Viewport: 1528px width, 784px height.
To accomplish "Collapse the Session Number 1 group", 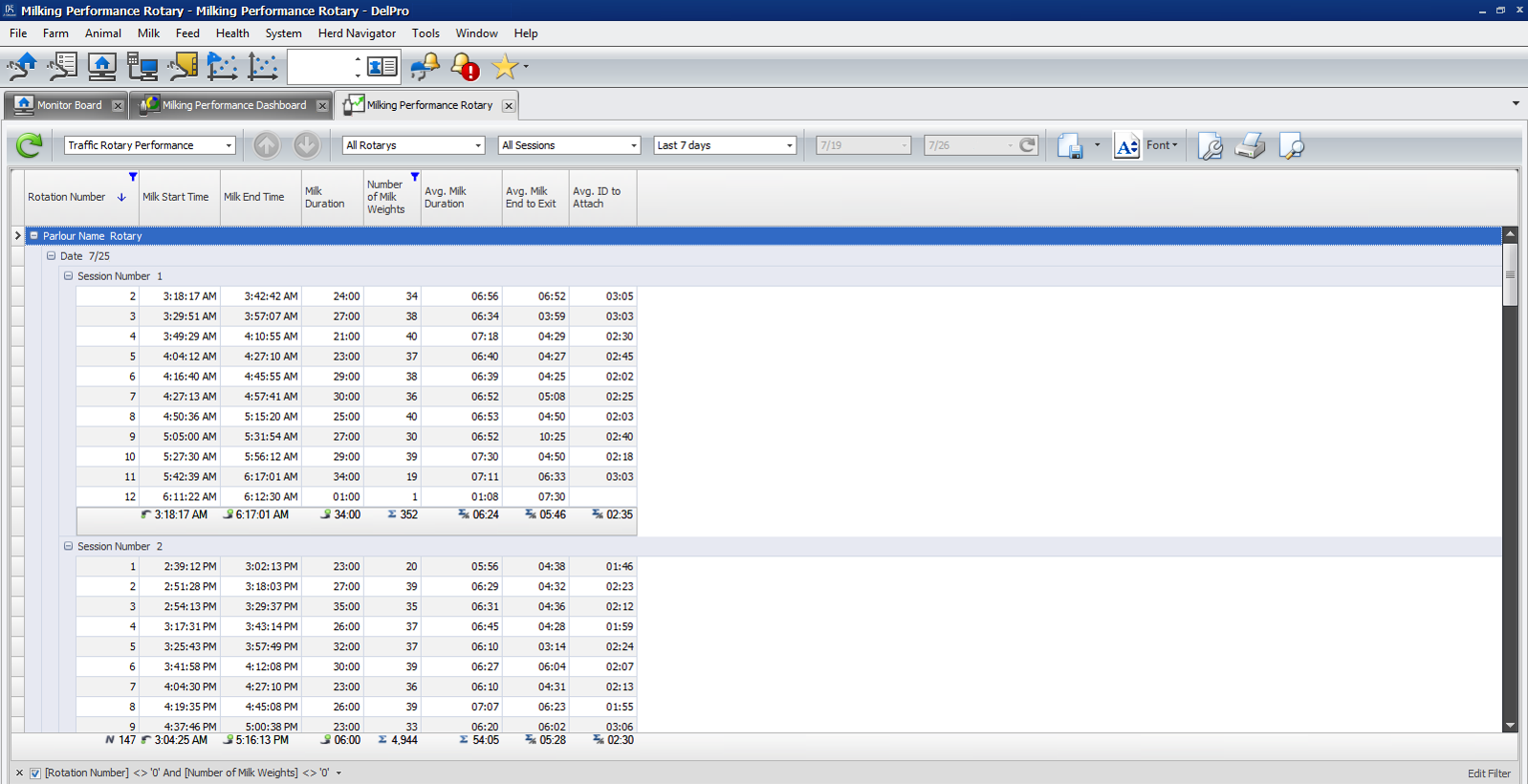I will (68, 276).
